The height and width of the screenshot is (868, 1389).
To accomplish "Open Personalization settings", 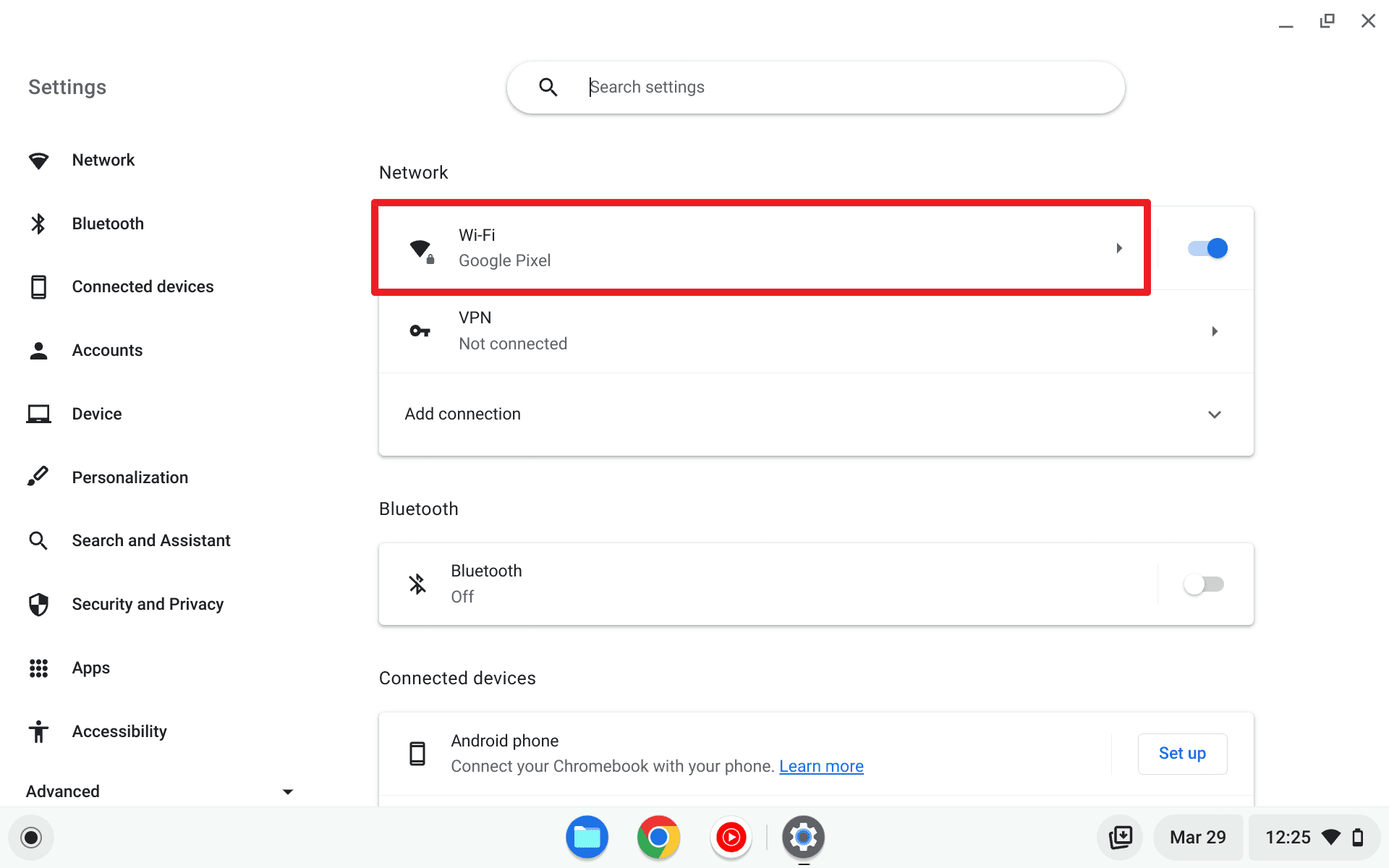I will pos(130,477).
